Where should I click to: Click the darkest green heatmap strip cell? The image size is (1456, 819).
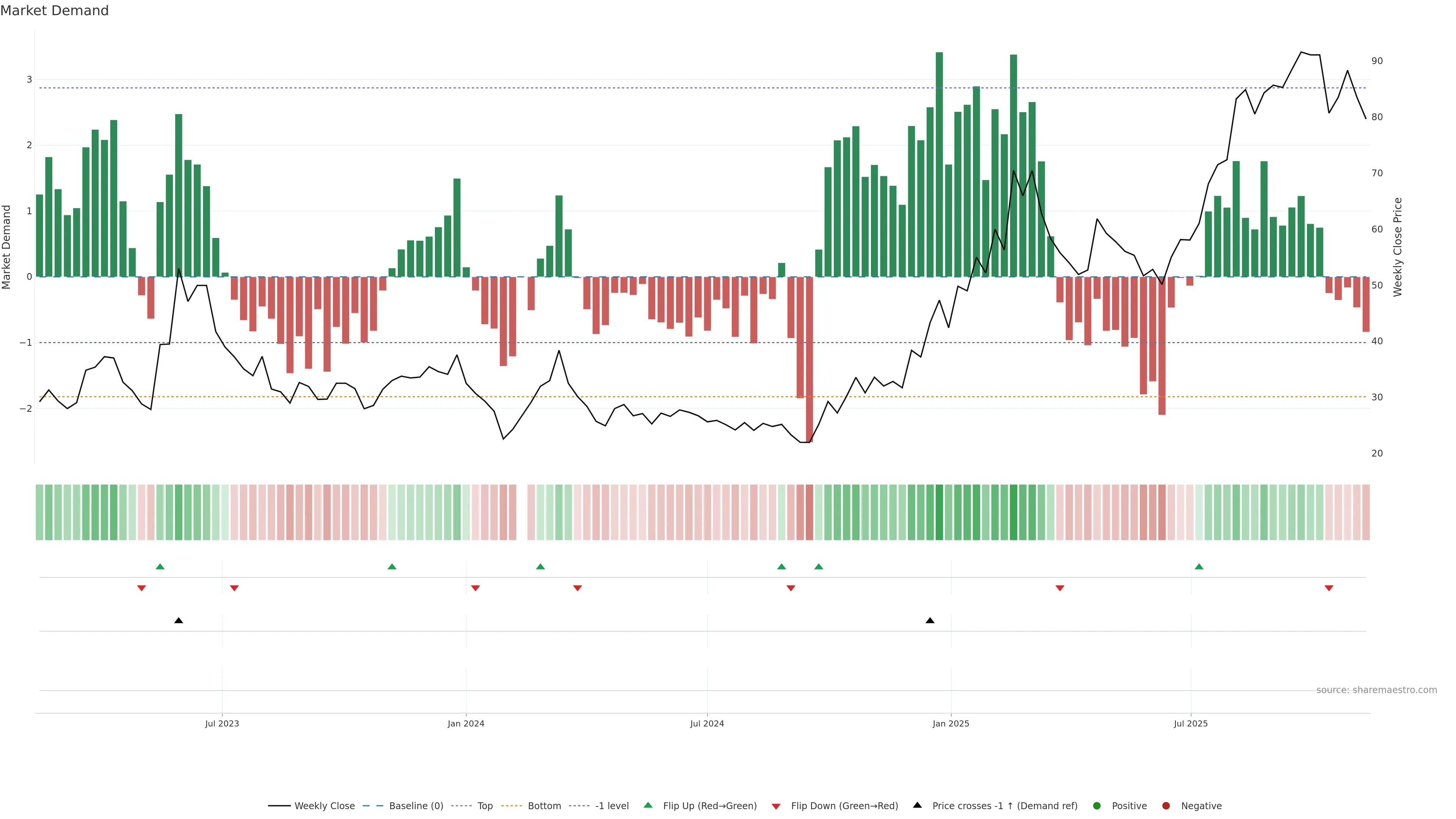pyautogui.click(x=940, y=512)
